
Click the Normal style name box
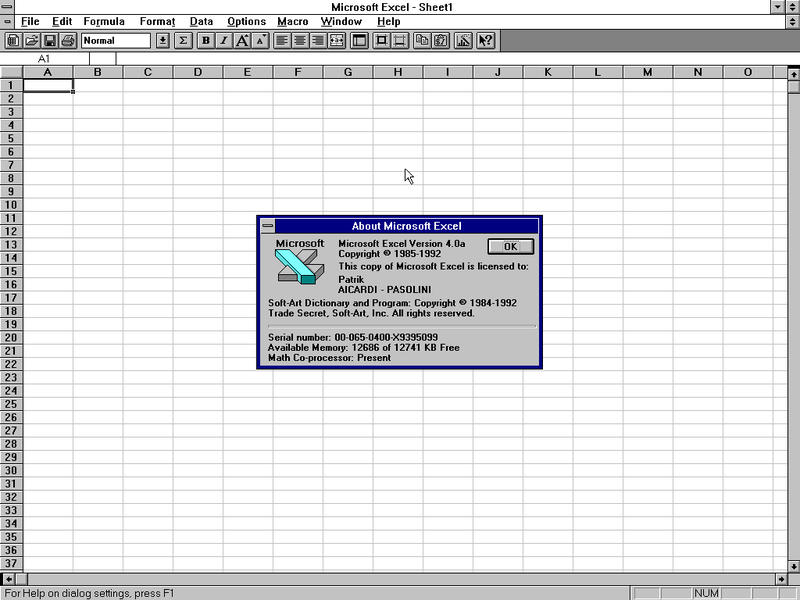coord(116,41)
